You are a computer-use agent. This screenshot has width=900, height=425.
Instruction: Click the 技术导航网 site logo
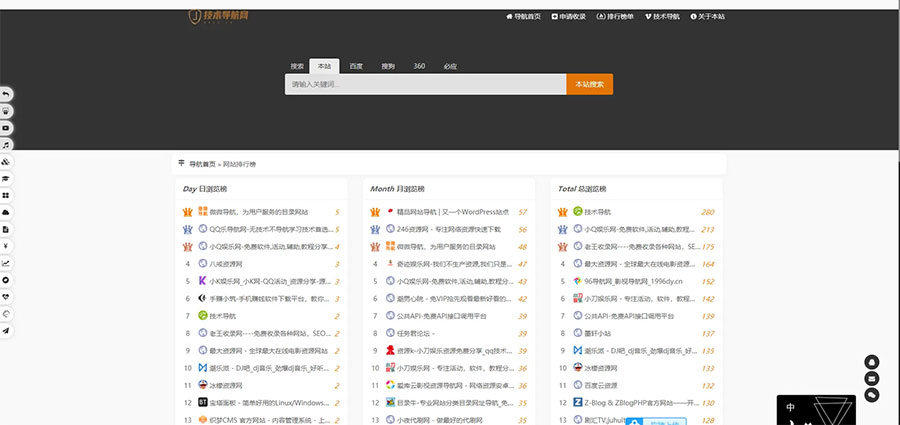219,17
